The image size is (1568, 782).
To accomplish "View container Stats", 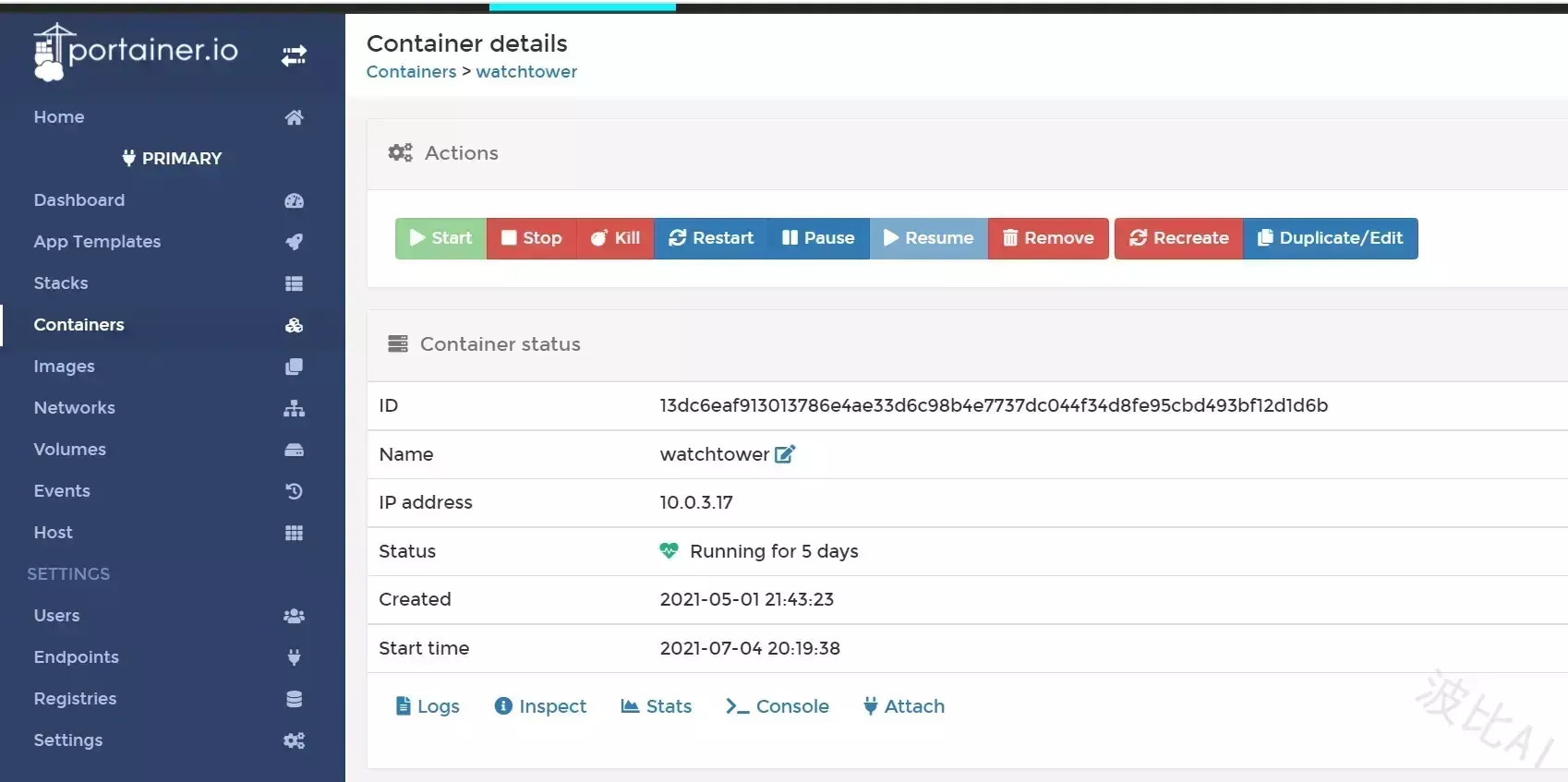I will (x=657, y=706).
